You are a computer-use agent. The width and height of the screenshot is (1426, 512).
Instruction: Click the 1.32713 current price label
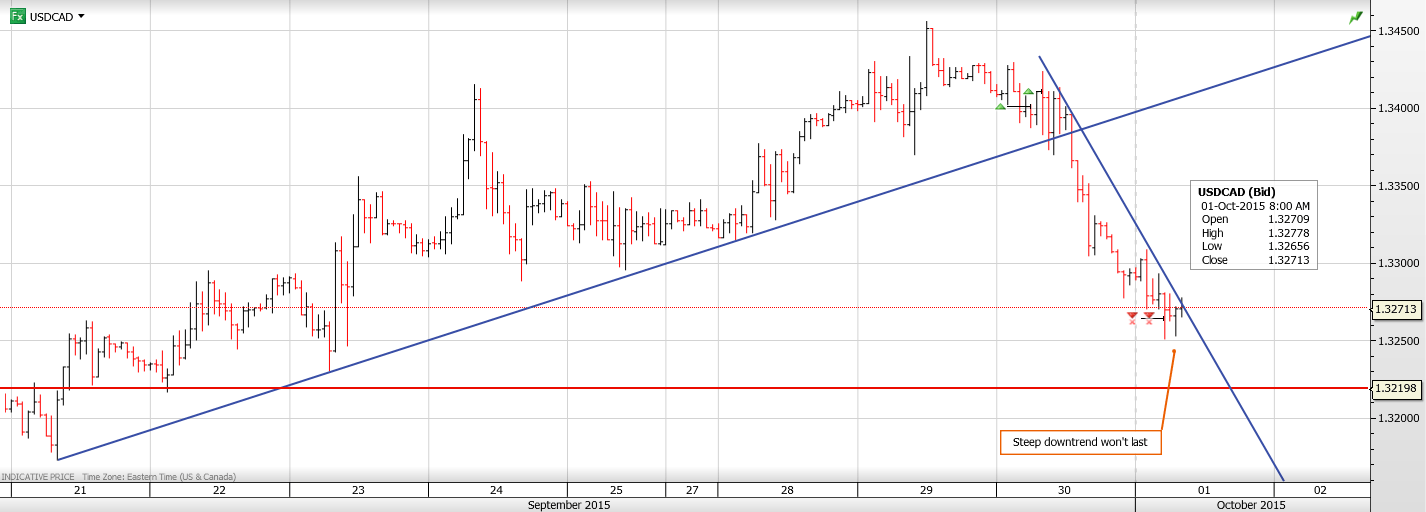[x=1397, y=310]
